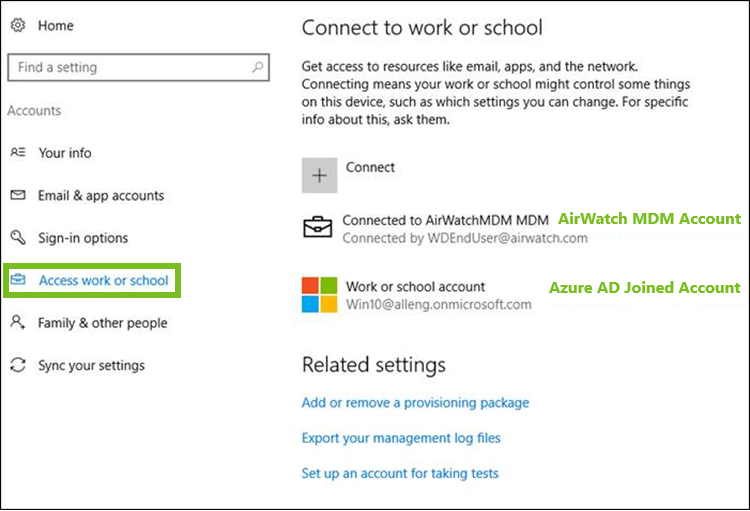Click the AirWatchMDM briefcase icon
The width and height of the screenshot is (750, 511).
[318, 227]
